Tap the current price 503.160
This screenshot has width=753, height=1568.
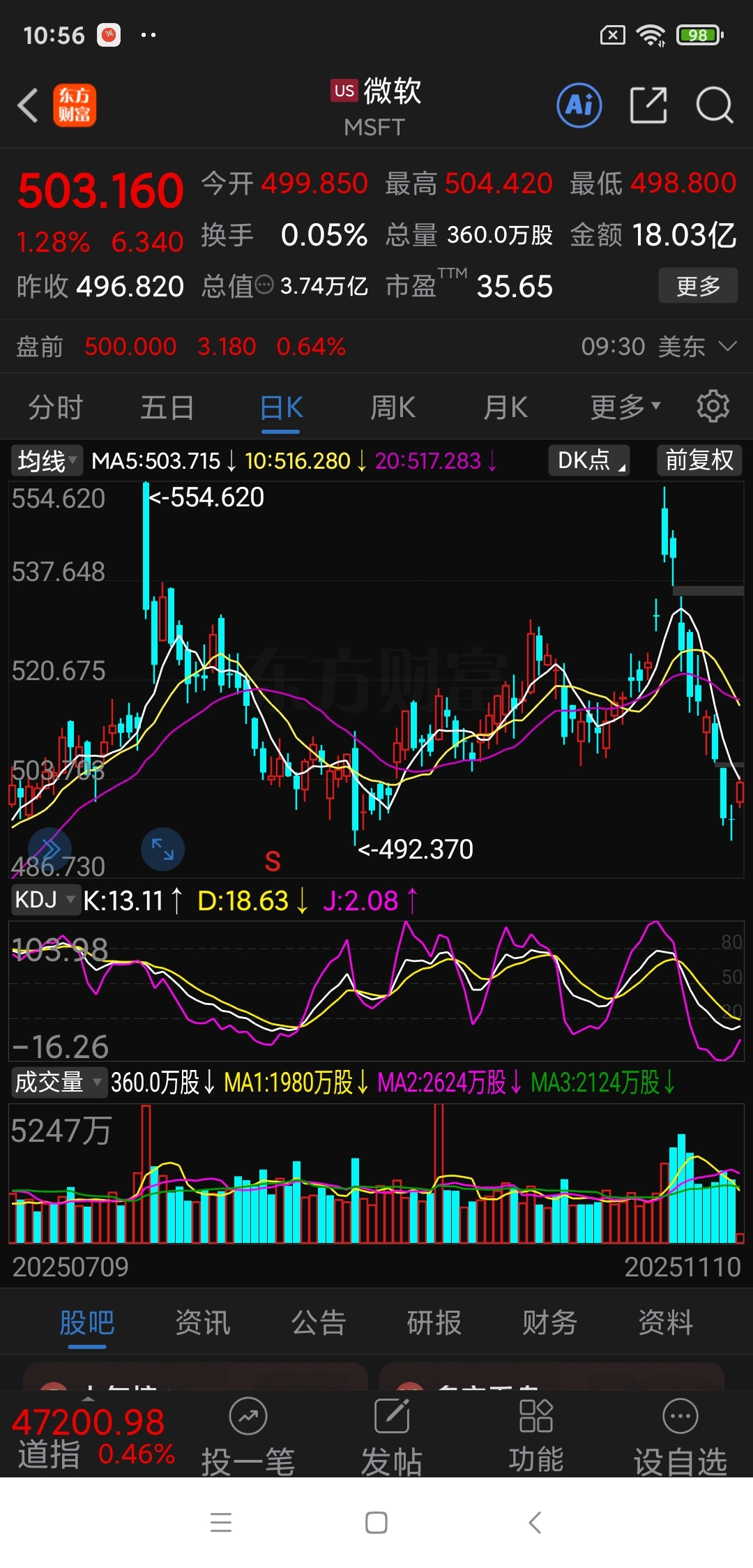coord(101,191)
